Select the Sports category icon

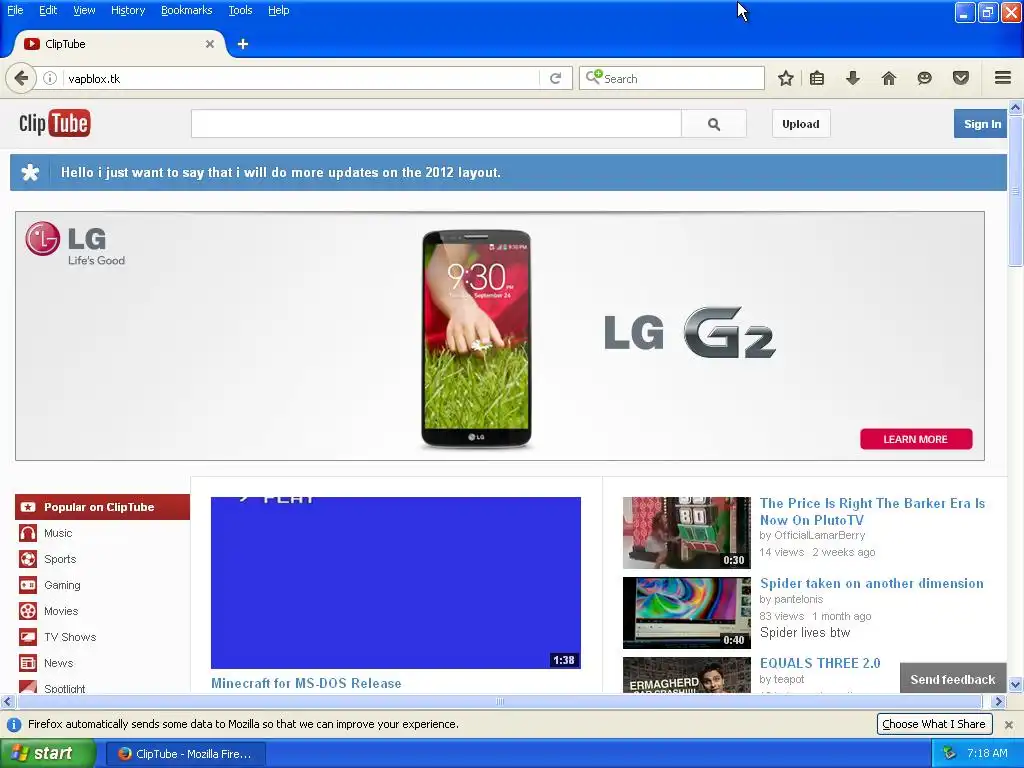click(x=27, y=559)
